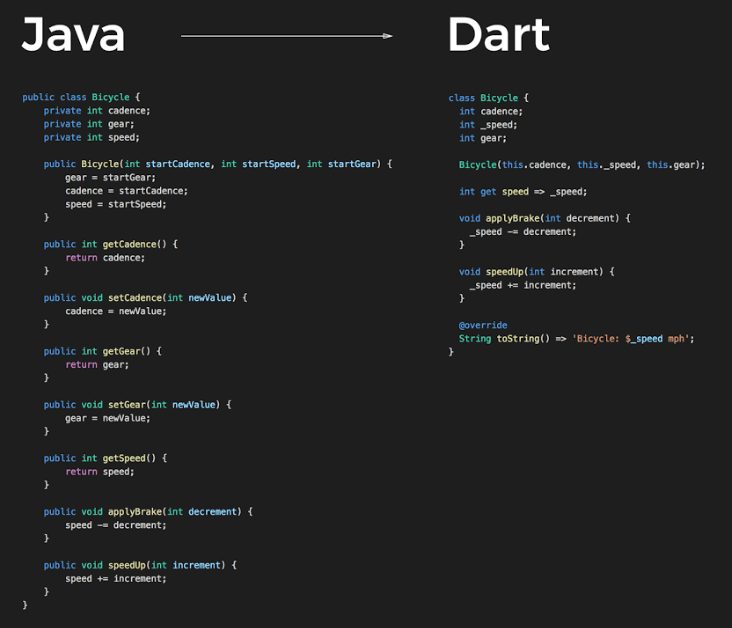Select the "public void setCadence(int newValue) {" line
This screenshot has height=628, width=732.
click(x=145, y=298)
